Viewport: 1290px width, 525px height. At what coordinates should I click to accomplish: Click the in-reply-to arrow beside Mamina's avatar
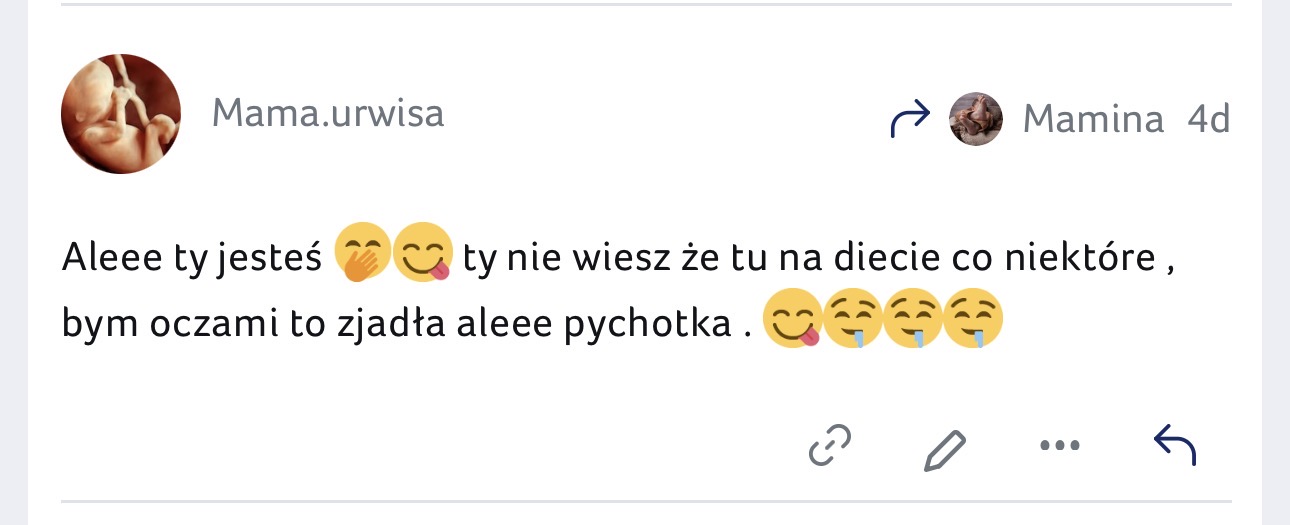point(910,120)
